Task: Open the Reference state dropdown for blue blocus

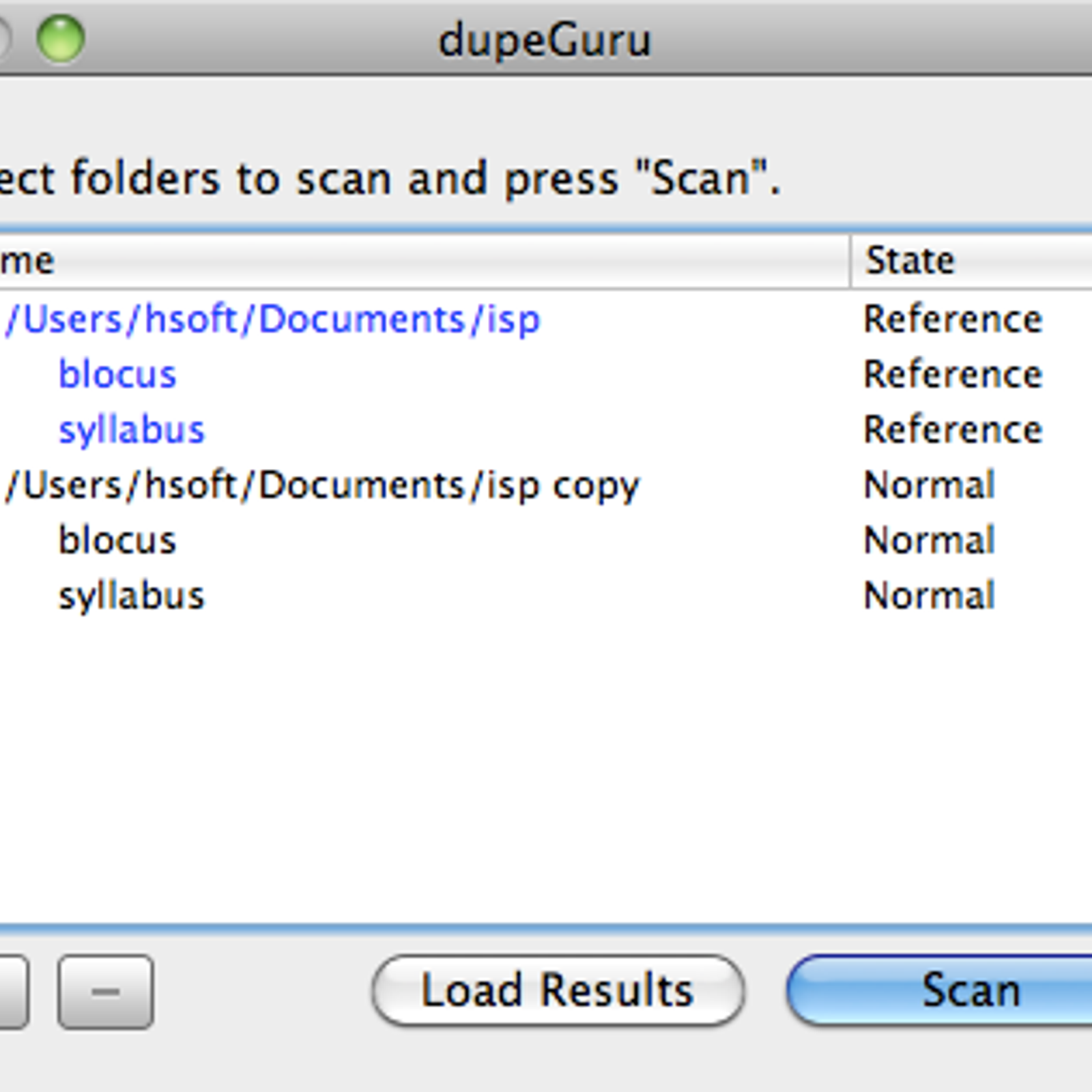Action: click(x=953, y=374)
